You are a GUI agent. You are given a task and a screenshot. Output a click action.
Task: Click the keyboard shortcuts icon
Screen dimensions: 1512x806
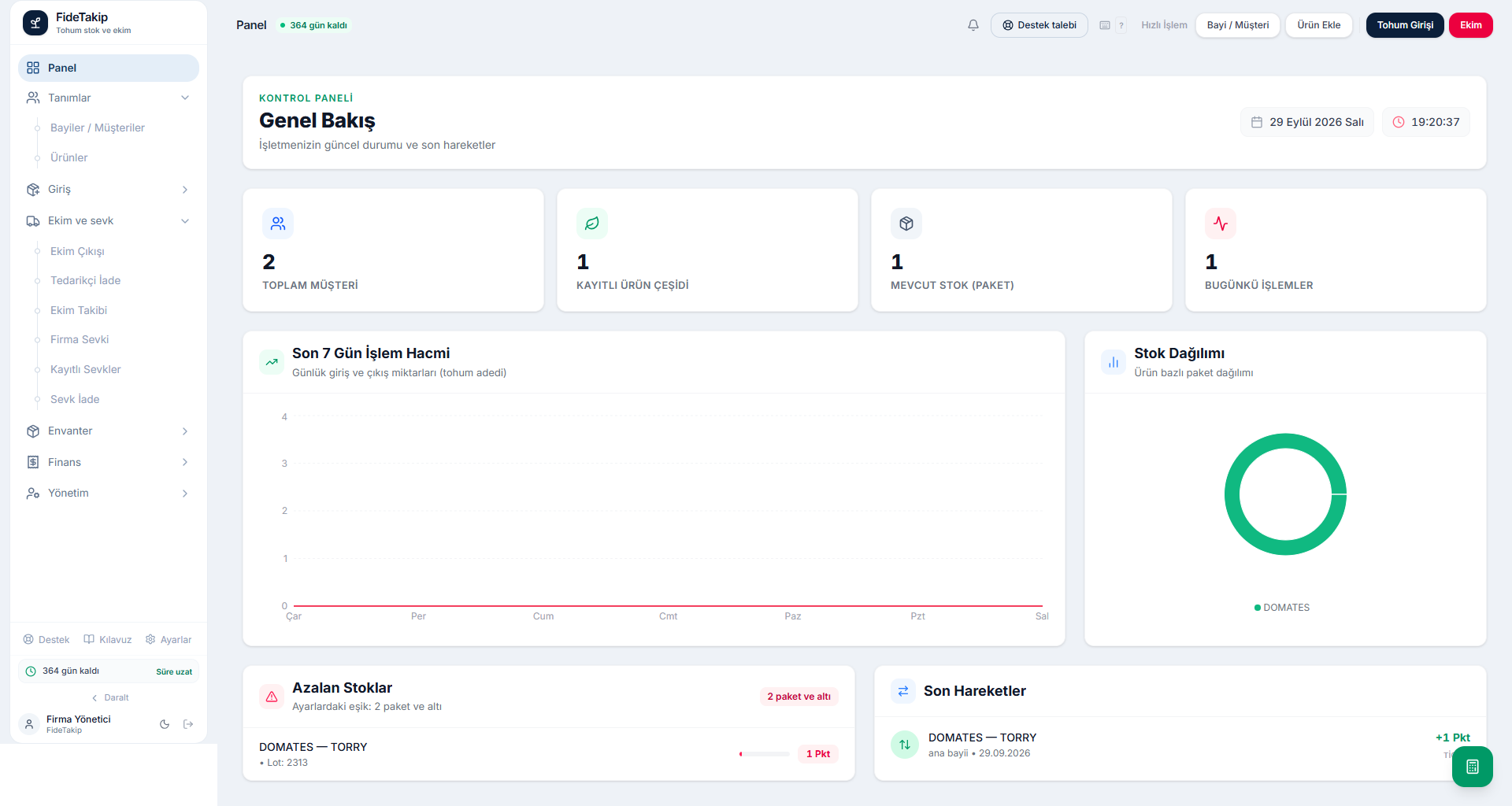(x=1105, y=25)
